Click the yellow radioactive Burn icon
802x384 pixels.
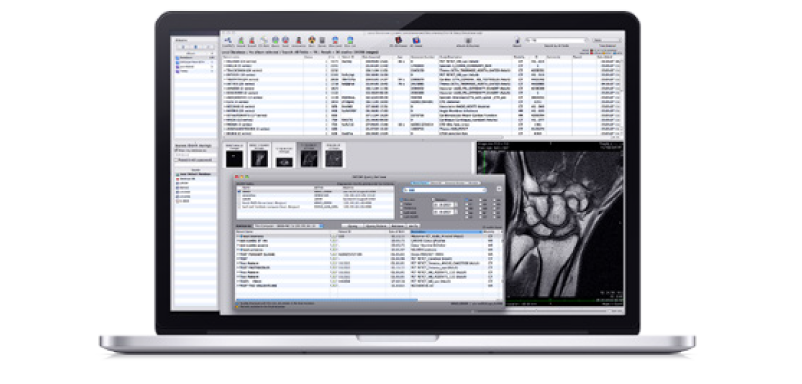311,40
